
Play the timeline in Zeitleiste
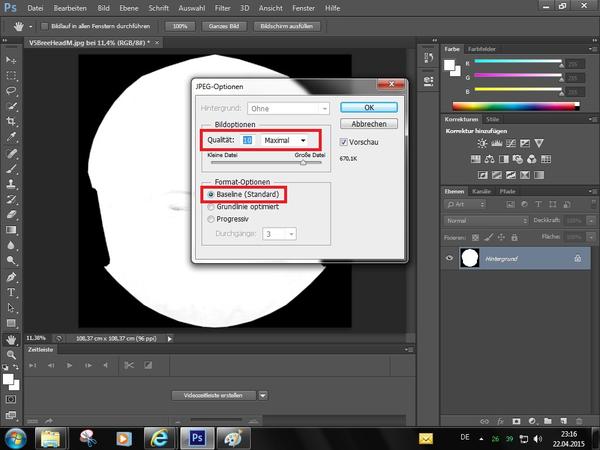(x=69, y=365)
